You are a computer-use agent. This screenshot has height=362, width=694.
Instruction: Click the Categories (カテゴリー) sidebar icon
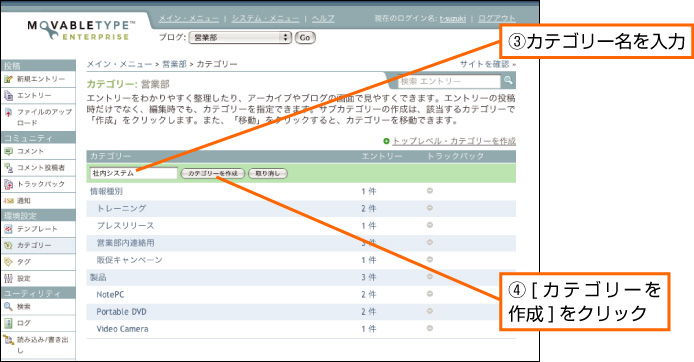8,246
